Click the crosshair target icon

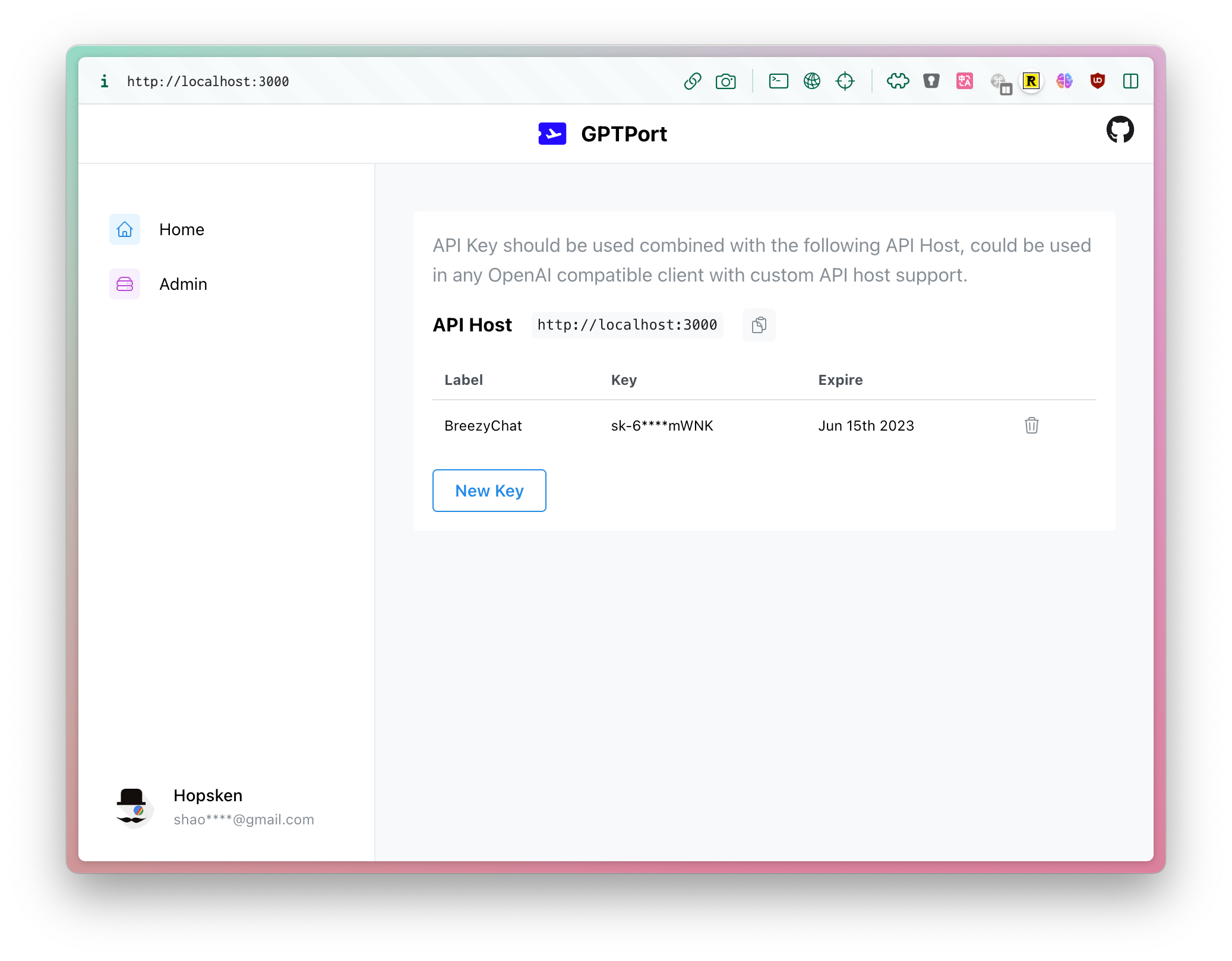(845, 81)
